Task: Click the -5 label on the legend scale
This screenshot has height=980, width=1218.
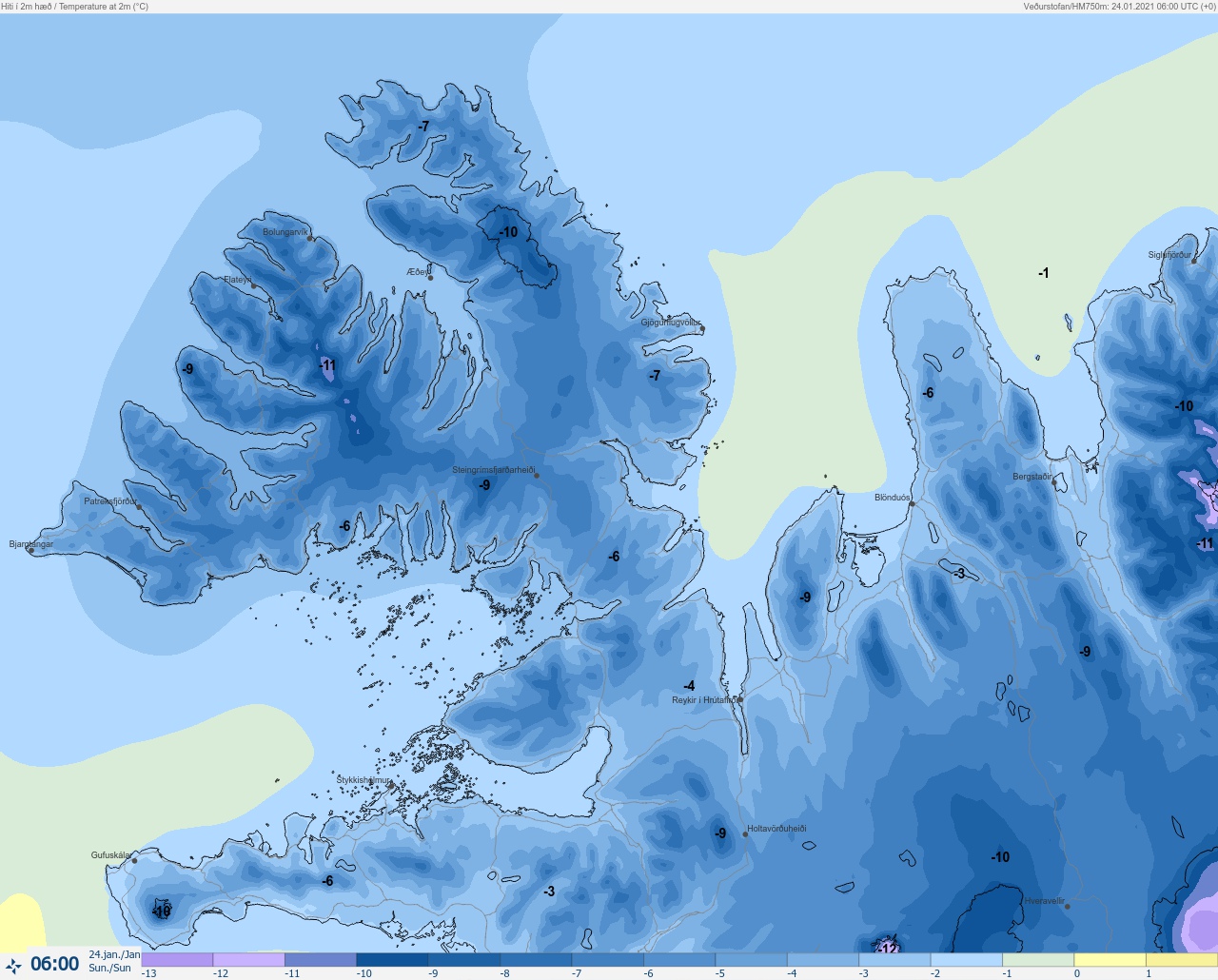Action: [x=720, y=973]
